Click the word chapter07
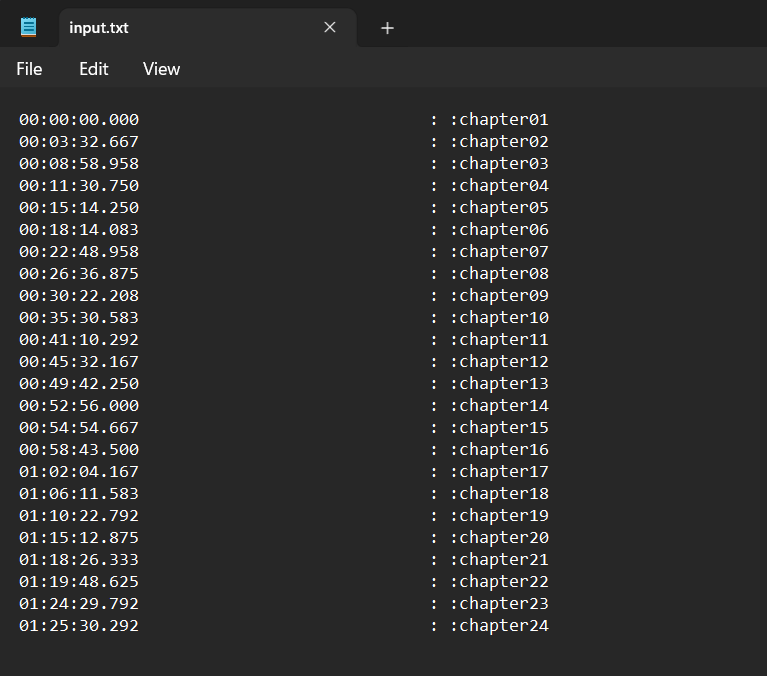This screenshot has height=676, width=767. (x=504, y=251)
